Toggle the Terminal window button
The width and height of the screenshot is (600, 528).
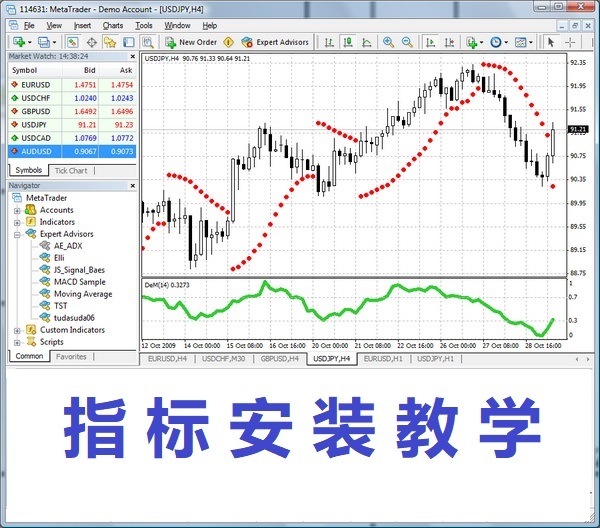coord(129,42)
